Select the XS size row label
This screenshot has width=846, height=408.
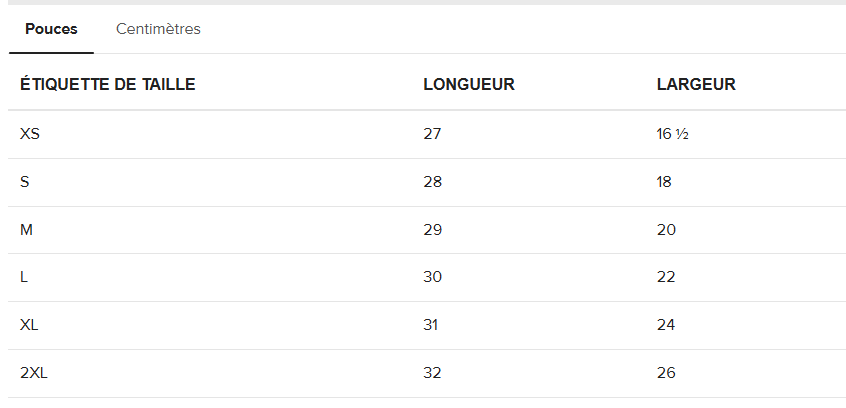[30, 134]
